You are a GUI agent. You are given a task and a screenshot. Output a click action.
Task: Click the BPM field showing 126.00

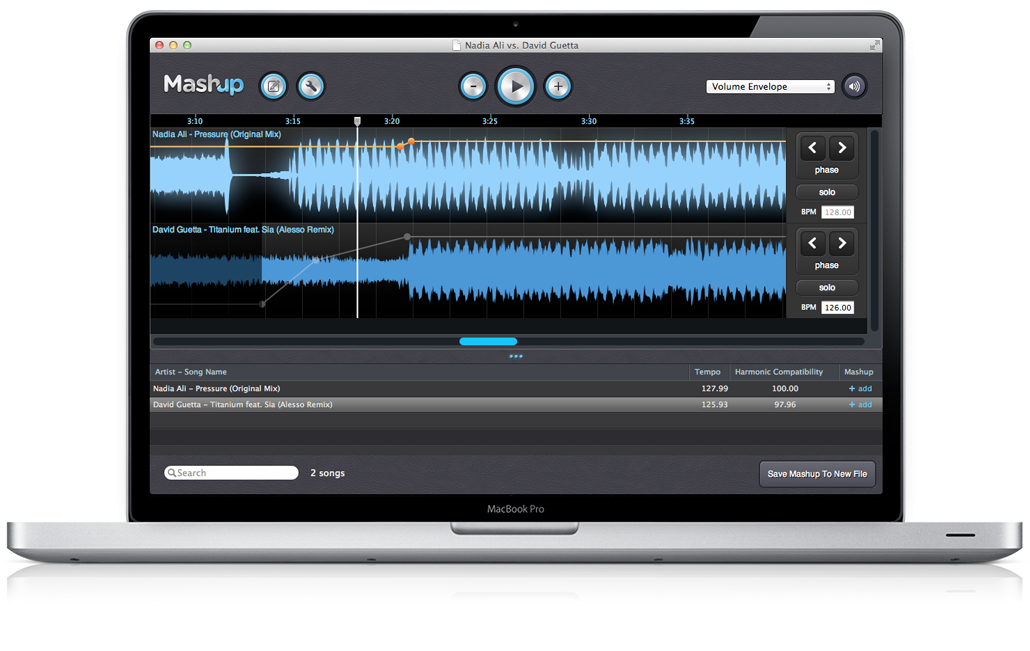[838, 307]
